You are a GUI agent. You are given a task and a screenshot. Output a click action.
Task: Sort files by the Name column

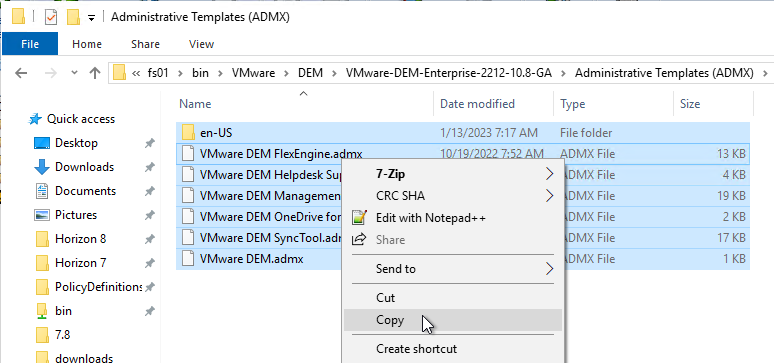point(305,104)
